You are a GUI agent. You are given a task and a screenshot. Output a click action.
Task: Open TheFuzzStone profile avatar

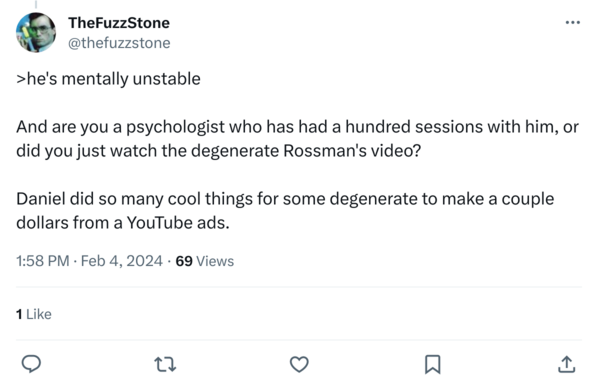36,32
